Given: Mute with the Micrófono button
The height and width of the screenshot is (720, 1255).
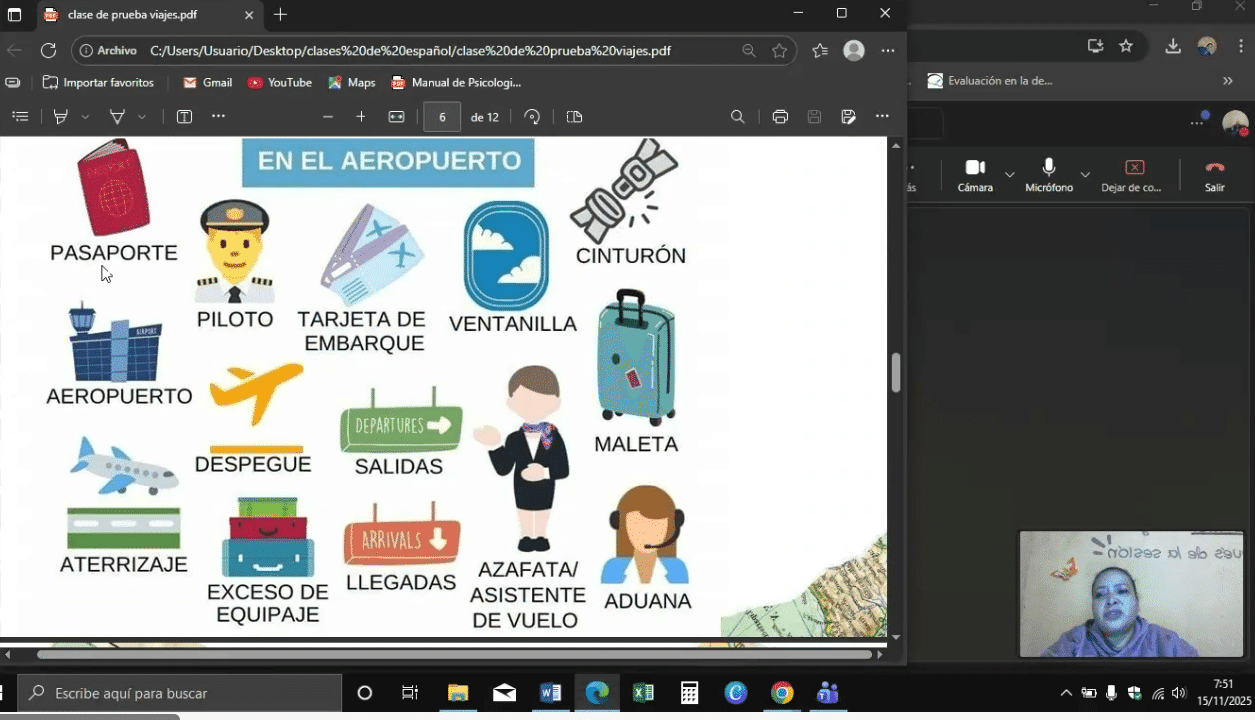Looking at the screenshot, I should [1048, 174].
